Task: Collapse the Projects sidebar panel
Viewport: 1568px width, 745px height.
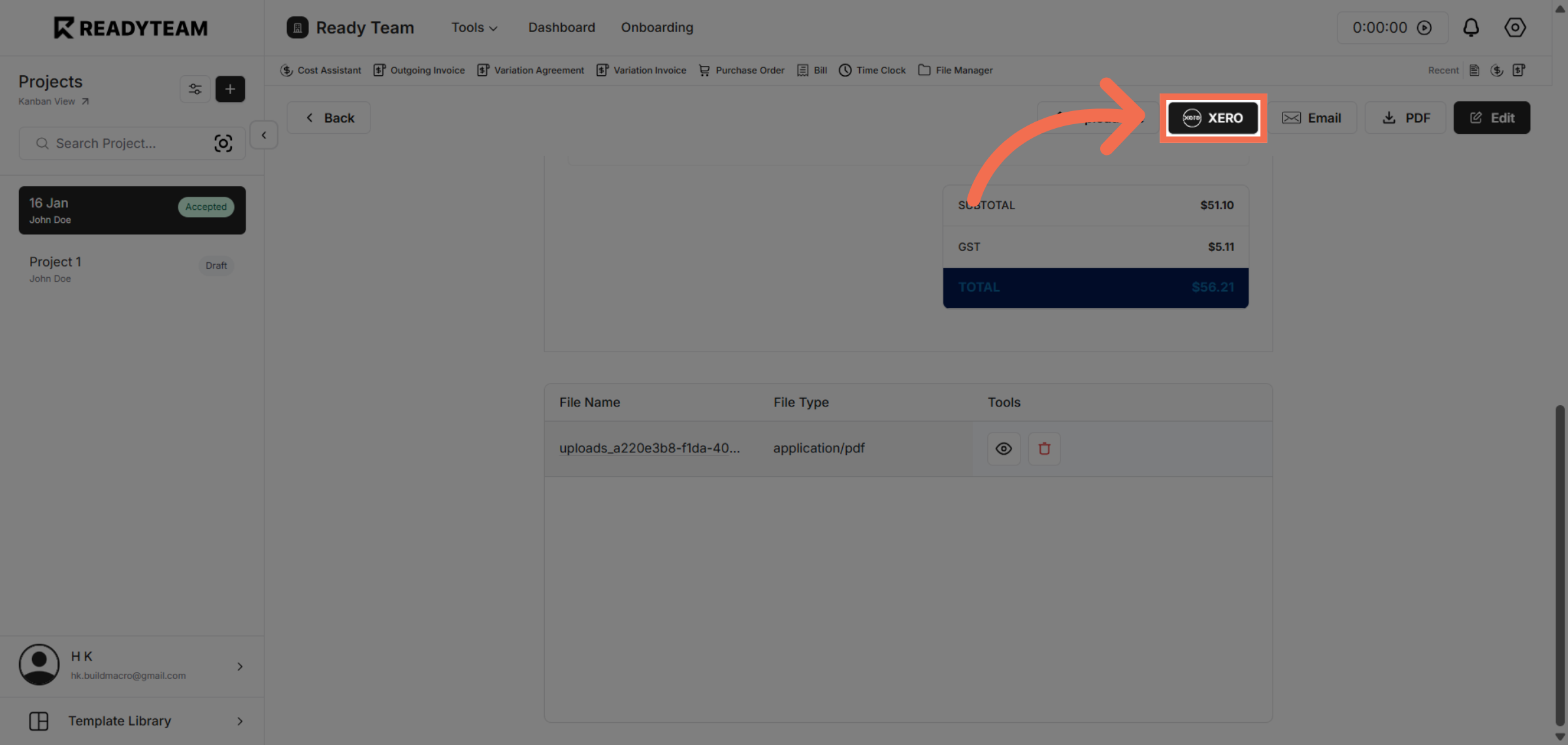Action: tap(263, 135)
